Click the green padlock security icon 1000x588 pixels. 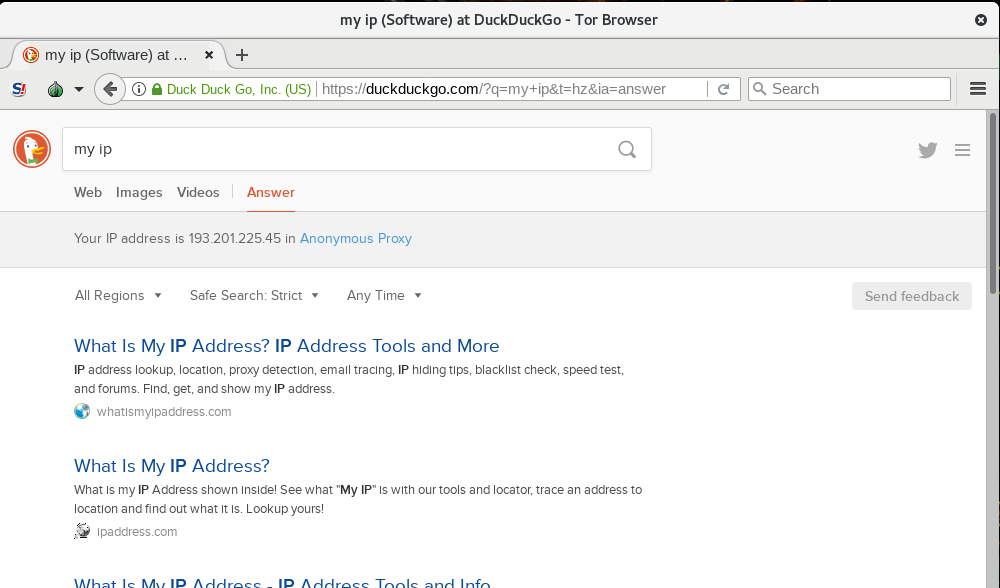pyautogui.click(x=157, y=89)
